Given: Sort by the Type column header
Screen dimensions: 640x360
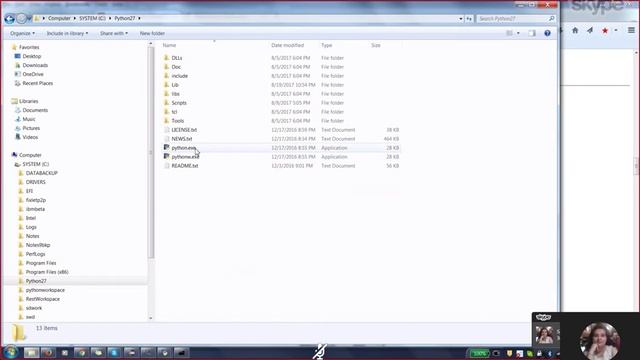Looking at the screenshot, I should coord(327,45).
